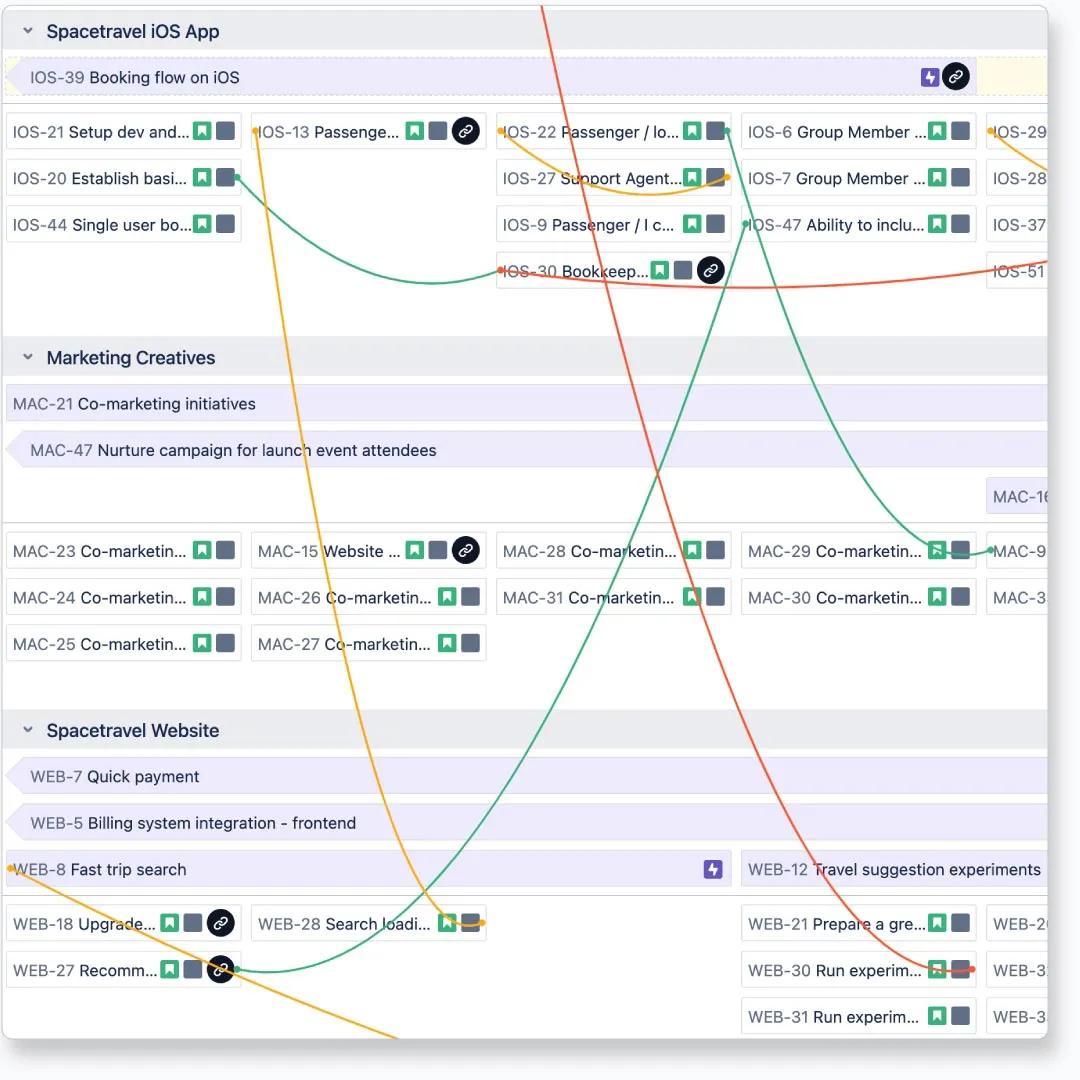The image size is (1080, 1080).
Task: Collapse the Spacetravel iOS App section
Action: tap(28, 32)
